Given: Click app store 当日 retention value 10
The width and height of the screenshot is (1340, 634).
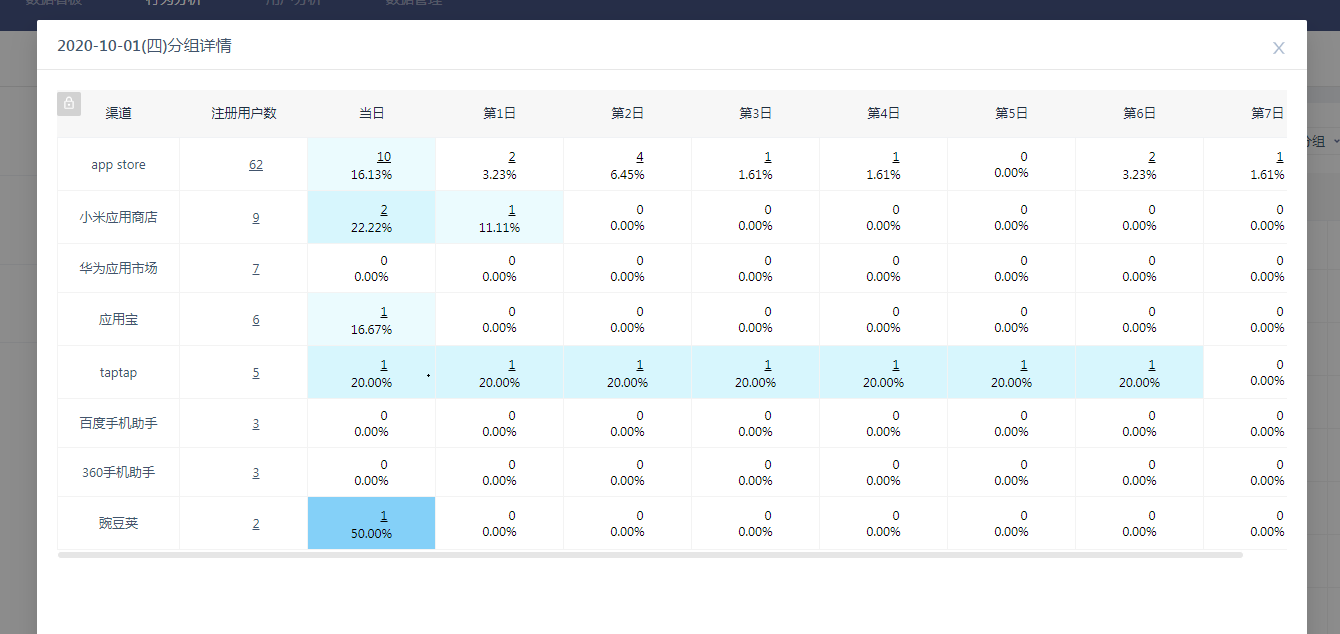Looking at the screenshot, I should pyautogui.click(x=384, y=157).
